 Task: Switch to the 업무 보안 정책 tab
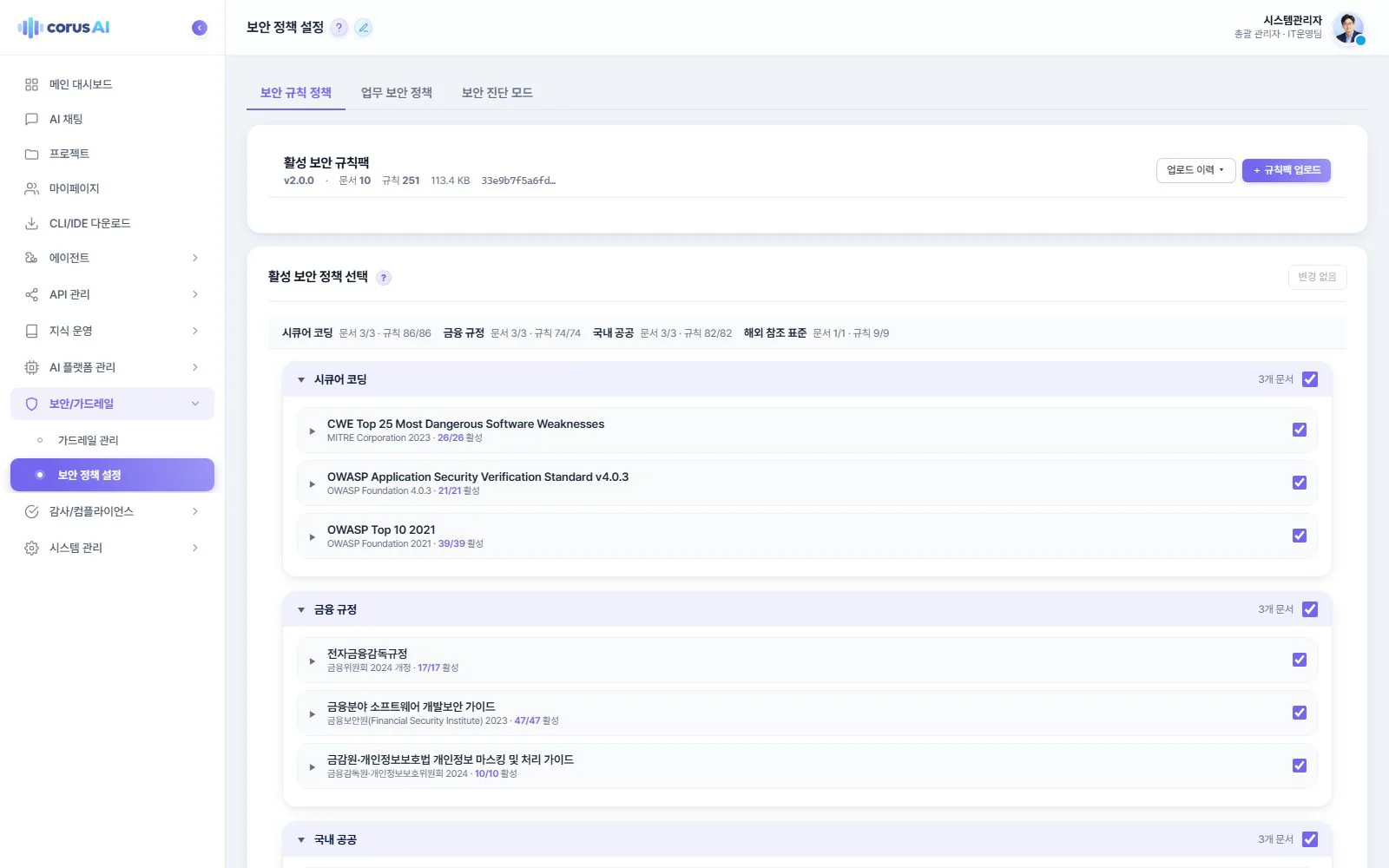click(397, 93)
